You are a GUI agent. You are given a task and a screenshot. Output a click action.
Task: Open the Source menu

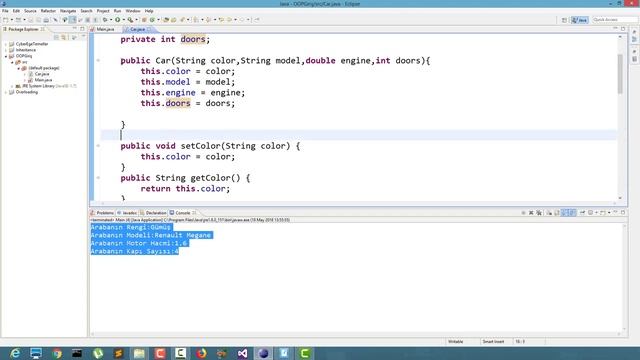point(30,11)
